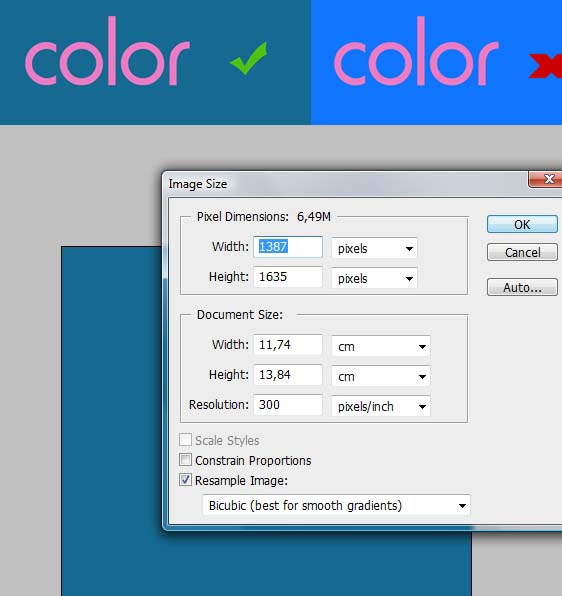This screenshot has height=596, width=562.
Task: Click the Pixel Dimensions: 6,49M label
Action: coord(264,217)
